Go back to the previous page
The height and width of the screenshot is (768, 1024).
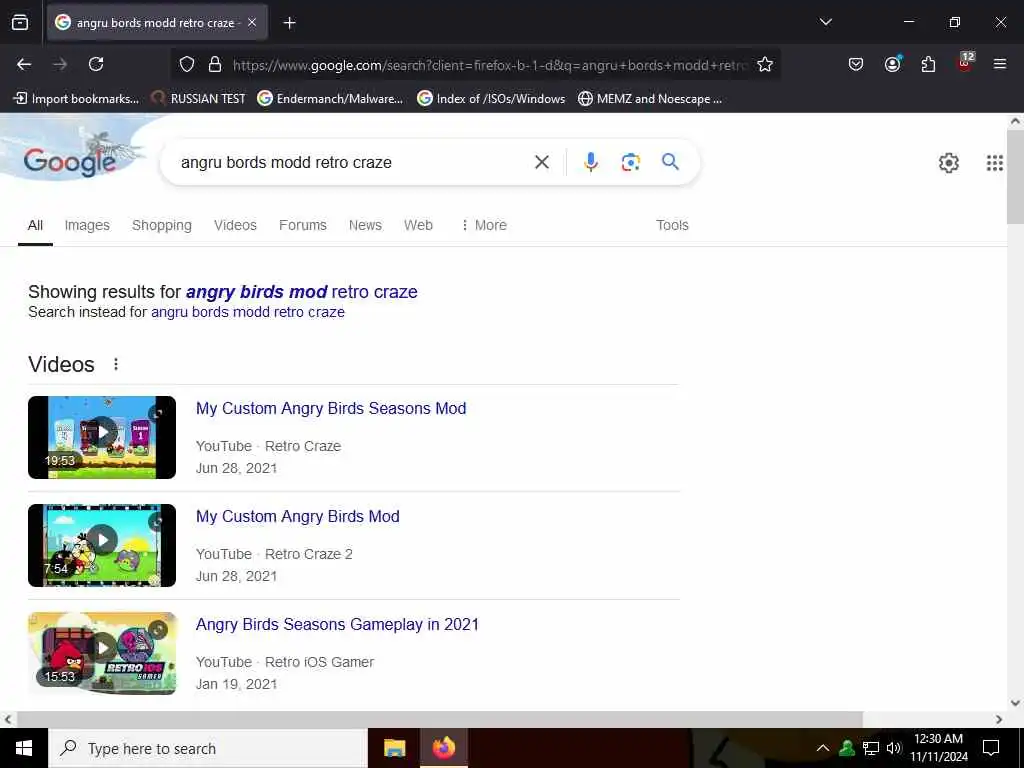24,64
